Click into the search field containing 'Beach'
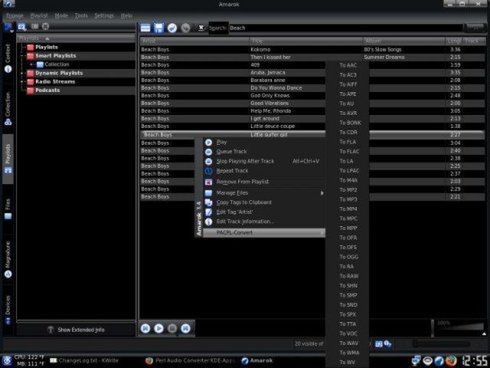 click(345, 28)
